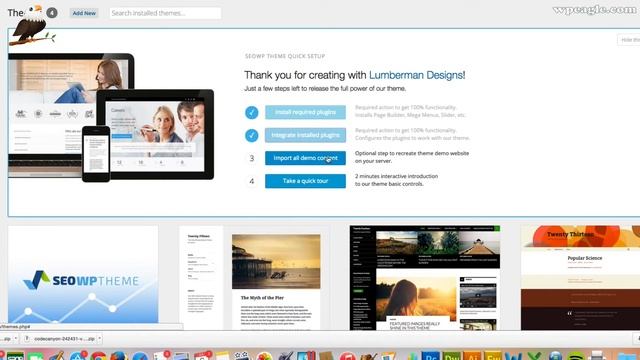Click the checkmark icon beside Install required plugins
The height and width of the screenshot is (360, 640).
tap(251, 112)
